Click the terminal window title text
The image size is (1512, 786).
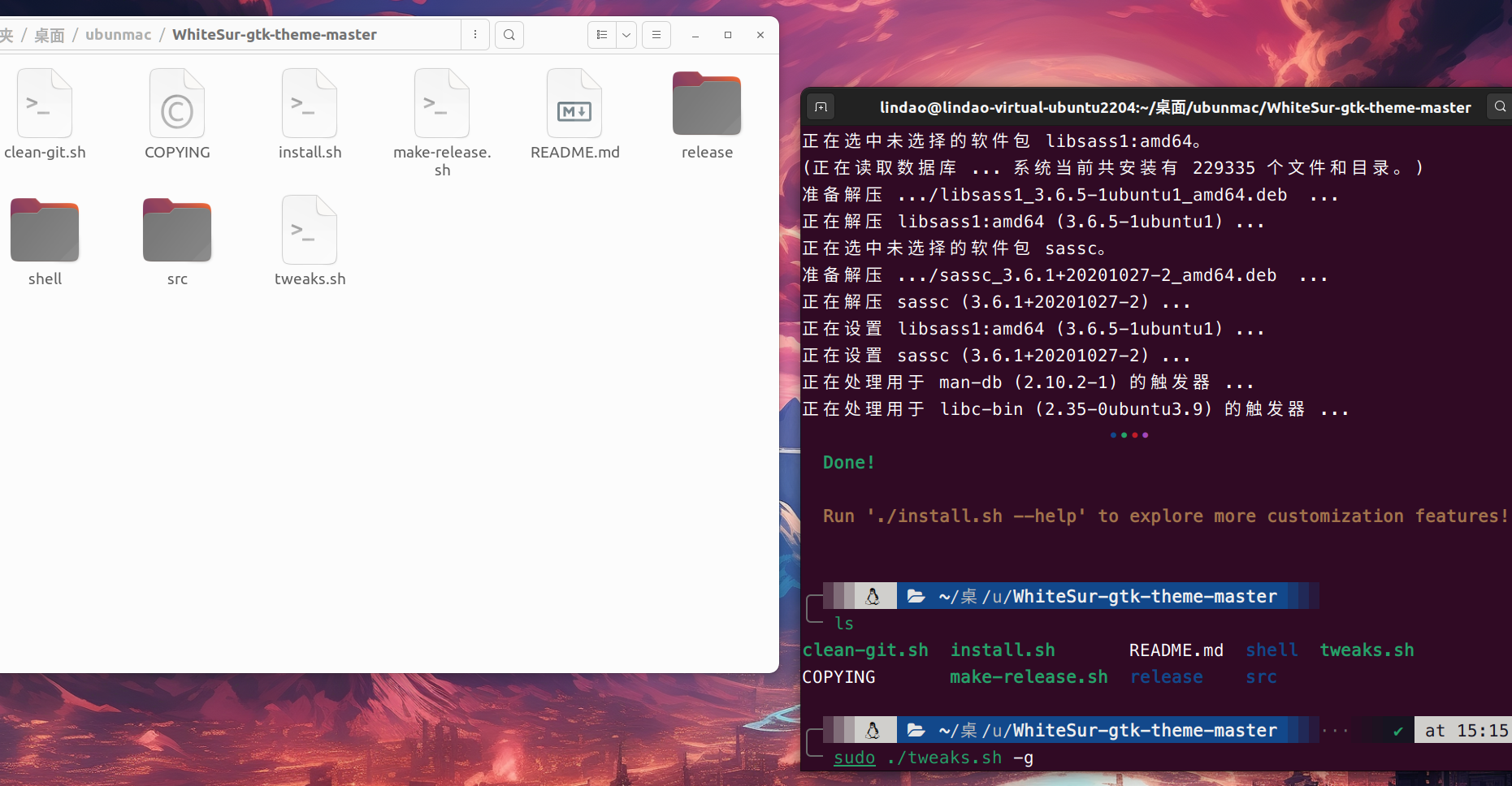pos(1175,107)
